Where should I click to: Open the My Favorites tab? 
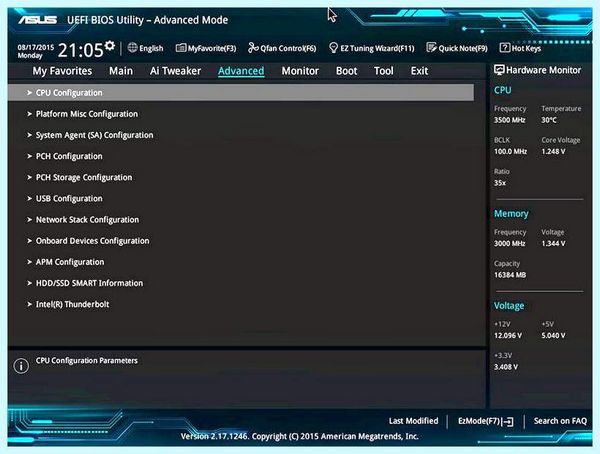(62, 71)
